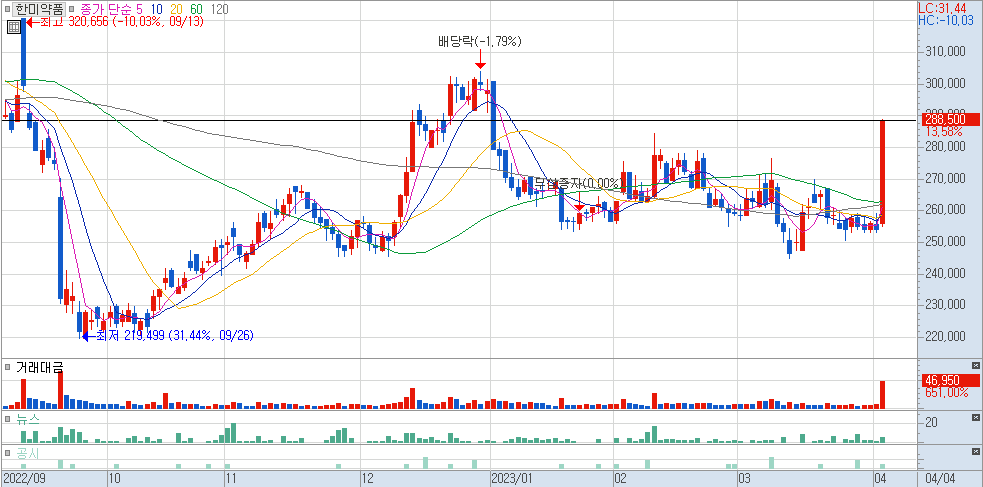This screenshot has width=983, height=487.
Task: Select the 10-day moving average label
Action: (157, 9)
